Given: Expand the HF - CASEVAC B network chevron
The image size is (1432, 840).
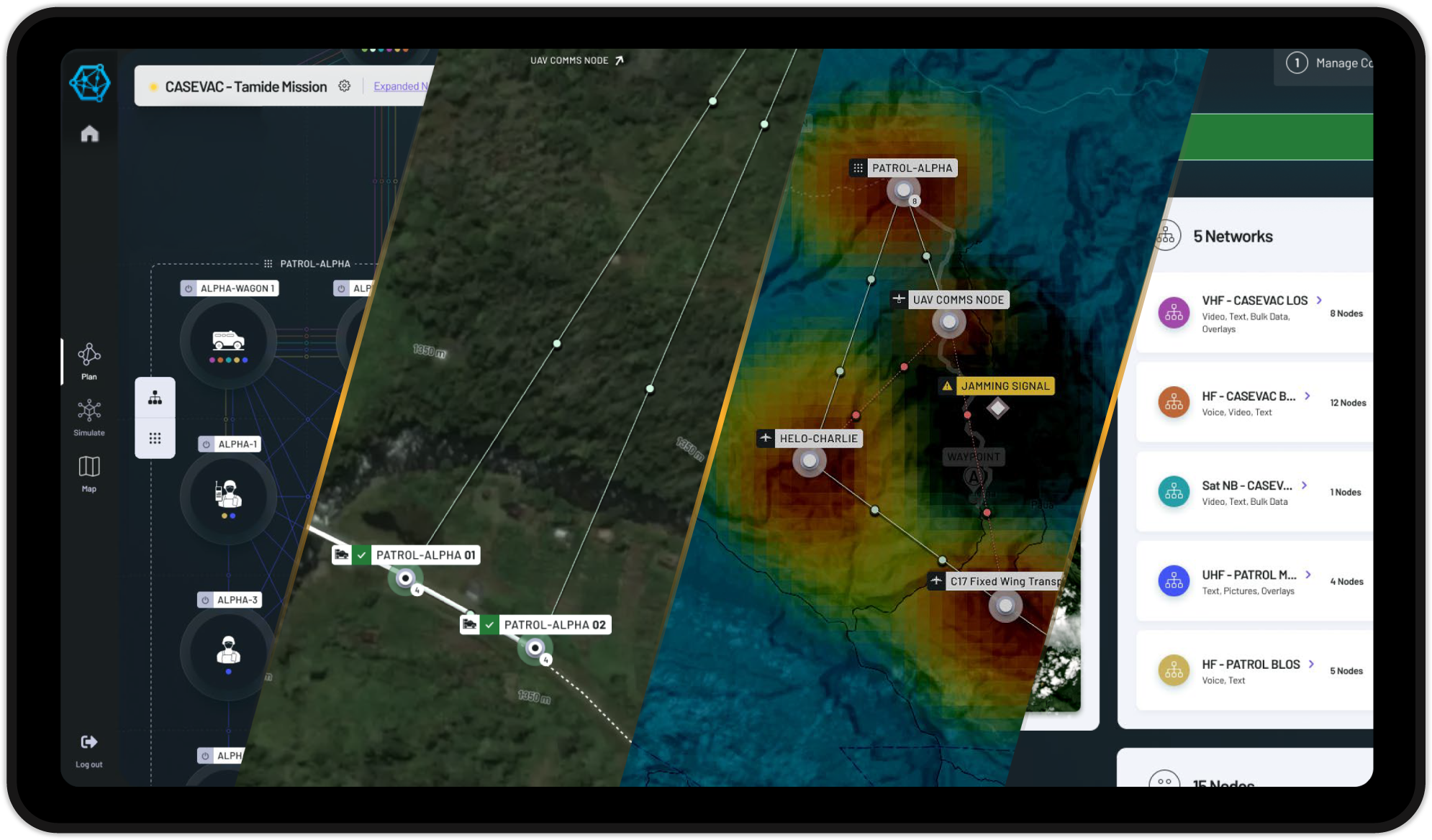Looking at the screenshot, I should (x=1308, y=396).
